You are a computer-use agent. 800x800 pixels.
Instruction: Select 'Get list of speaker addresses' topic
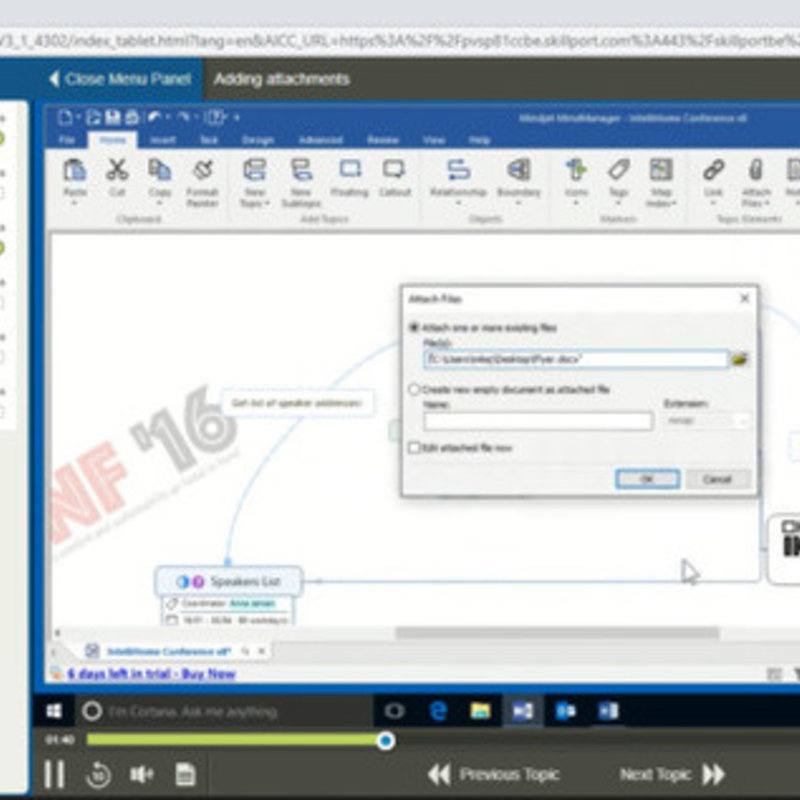[x=297, y=403]
